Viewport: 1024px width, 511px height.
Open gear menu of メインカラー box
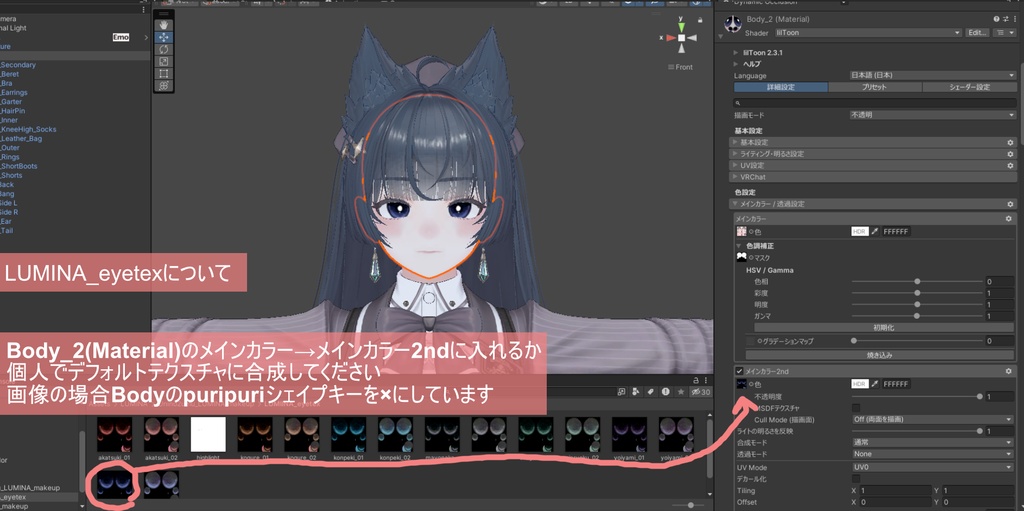(1008, 219)
